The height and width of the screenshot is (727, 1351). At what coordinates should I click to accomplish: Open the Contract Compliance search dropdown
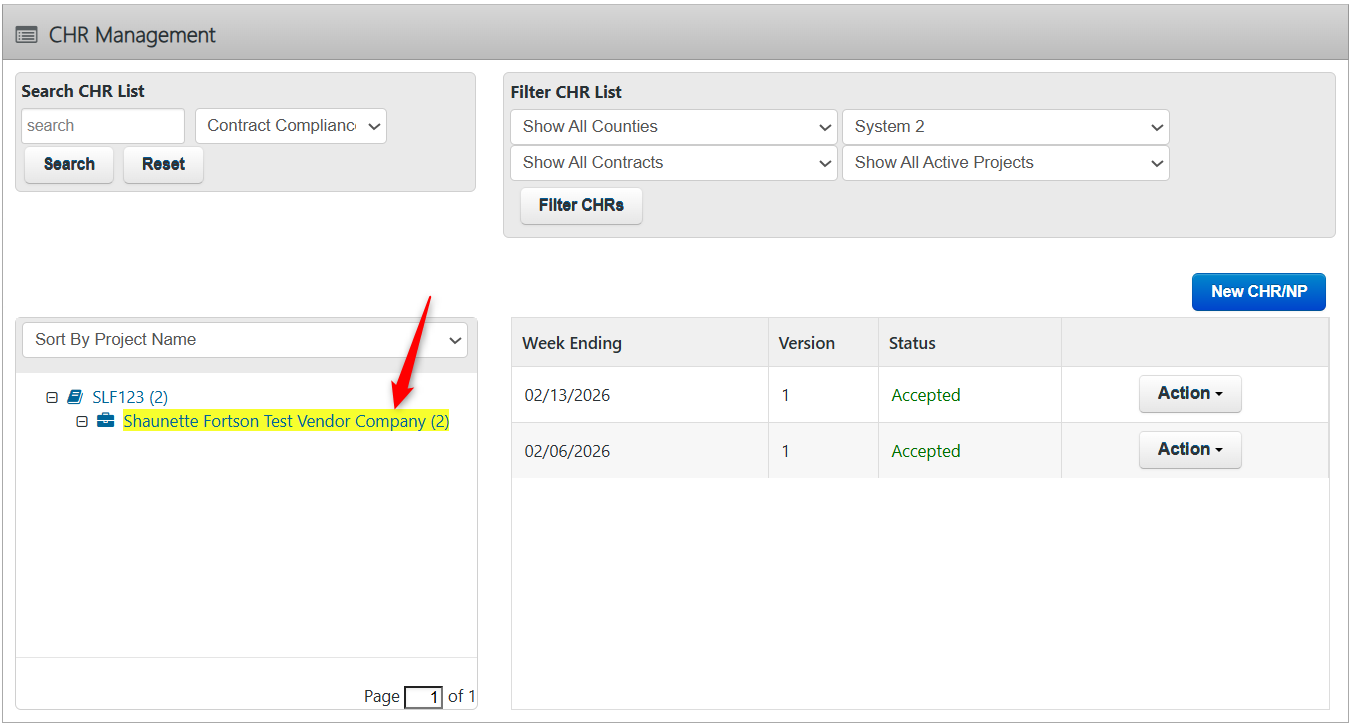pos(290,125)
